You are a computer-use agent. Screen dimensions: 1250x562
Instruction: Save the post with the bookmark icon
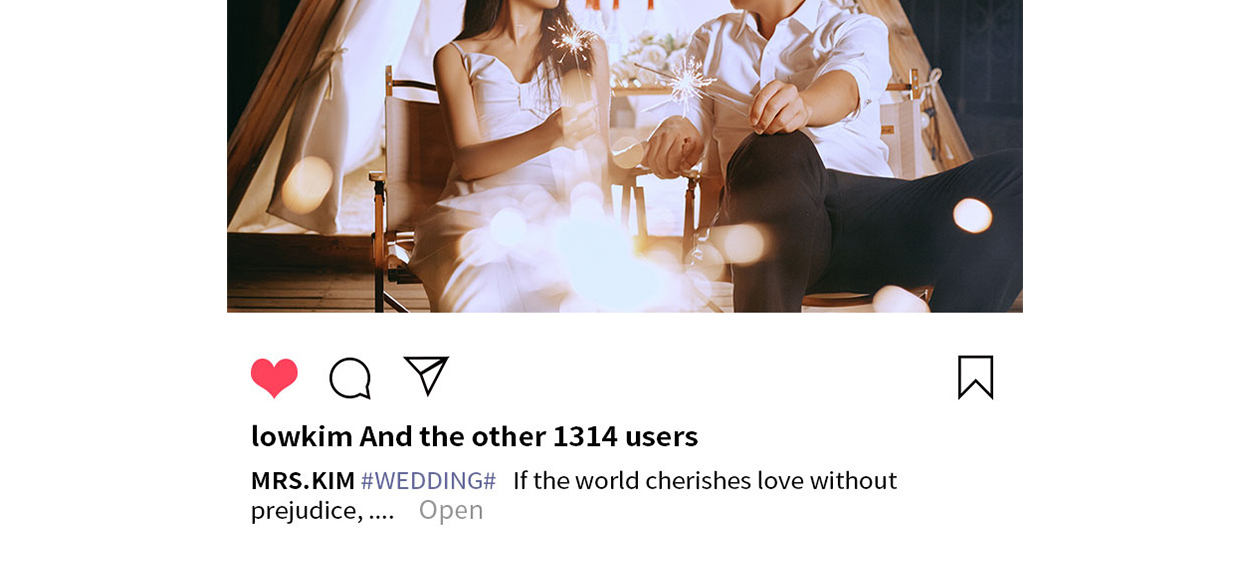click(x=975, y=377)
